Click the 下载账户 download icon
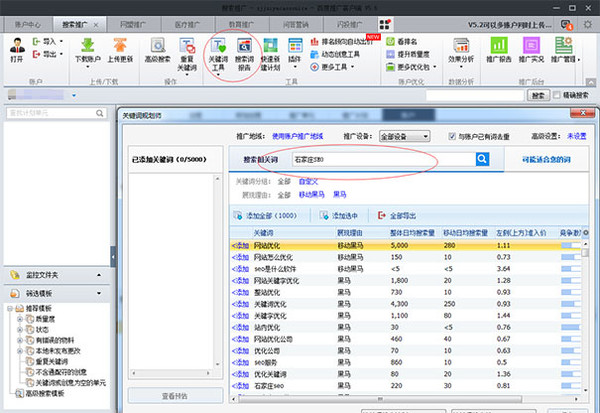 [88, 45]
